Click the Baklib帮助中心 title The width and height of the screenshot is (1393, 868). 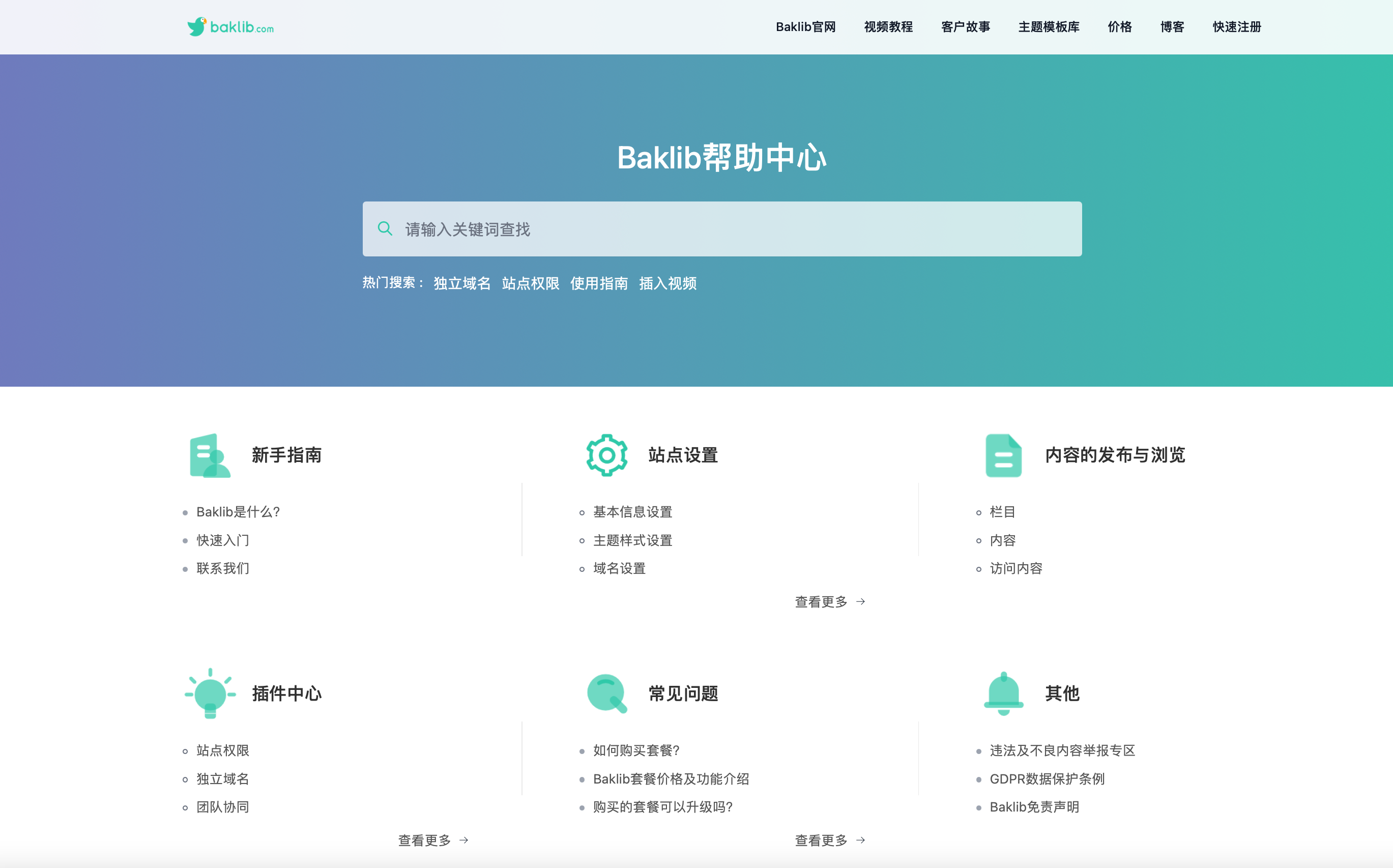[x=722, y=157]
